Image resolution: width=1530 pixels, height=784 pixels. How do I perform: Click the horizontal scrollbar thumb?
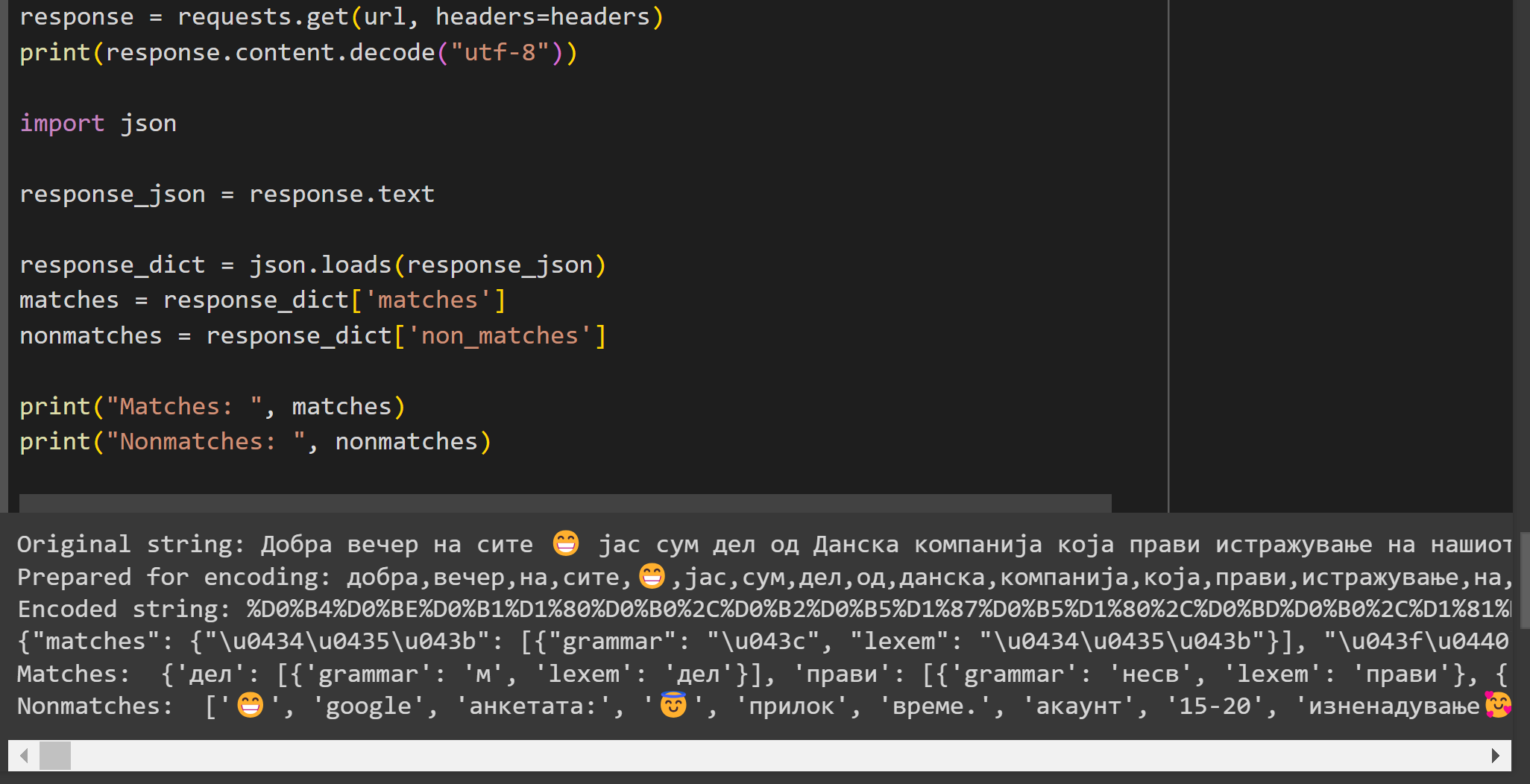click(55, 756)
